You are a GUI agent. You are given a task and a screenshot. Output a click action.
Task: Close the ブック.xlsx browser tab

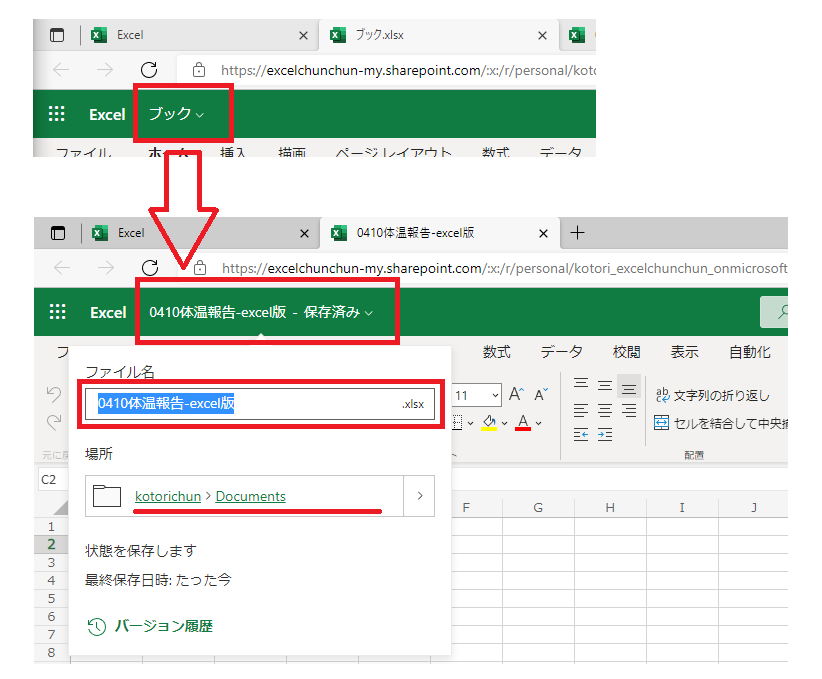coord(543,36)
